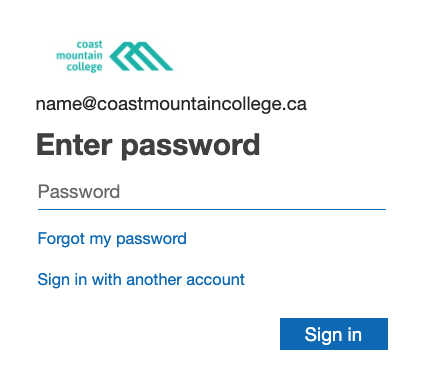Click the blue underline below the Password field
Image resolution: width=429 pixels, height=391 pixels.
pos(212,209)
